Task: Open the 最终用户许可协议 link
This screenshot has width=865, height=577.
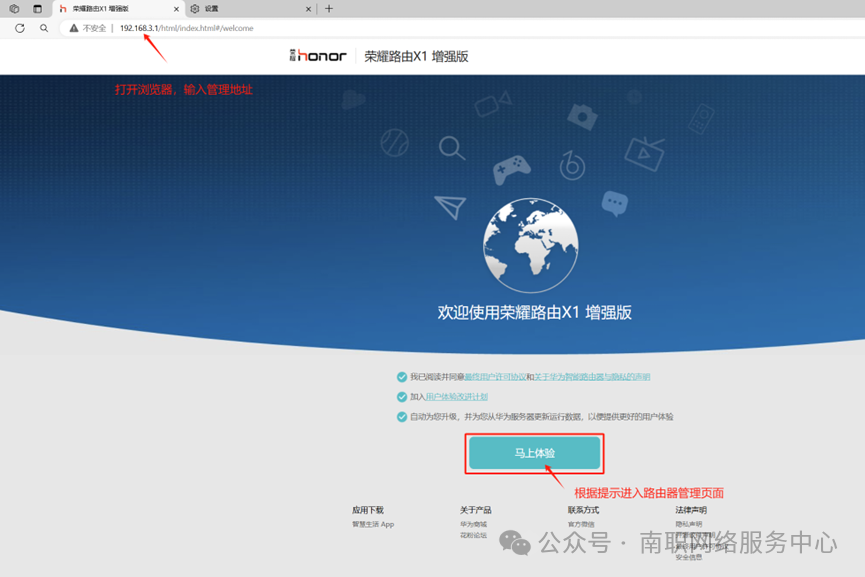Action: (495, 377)
